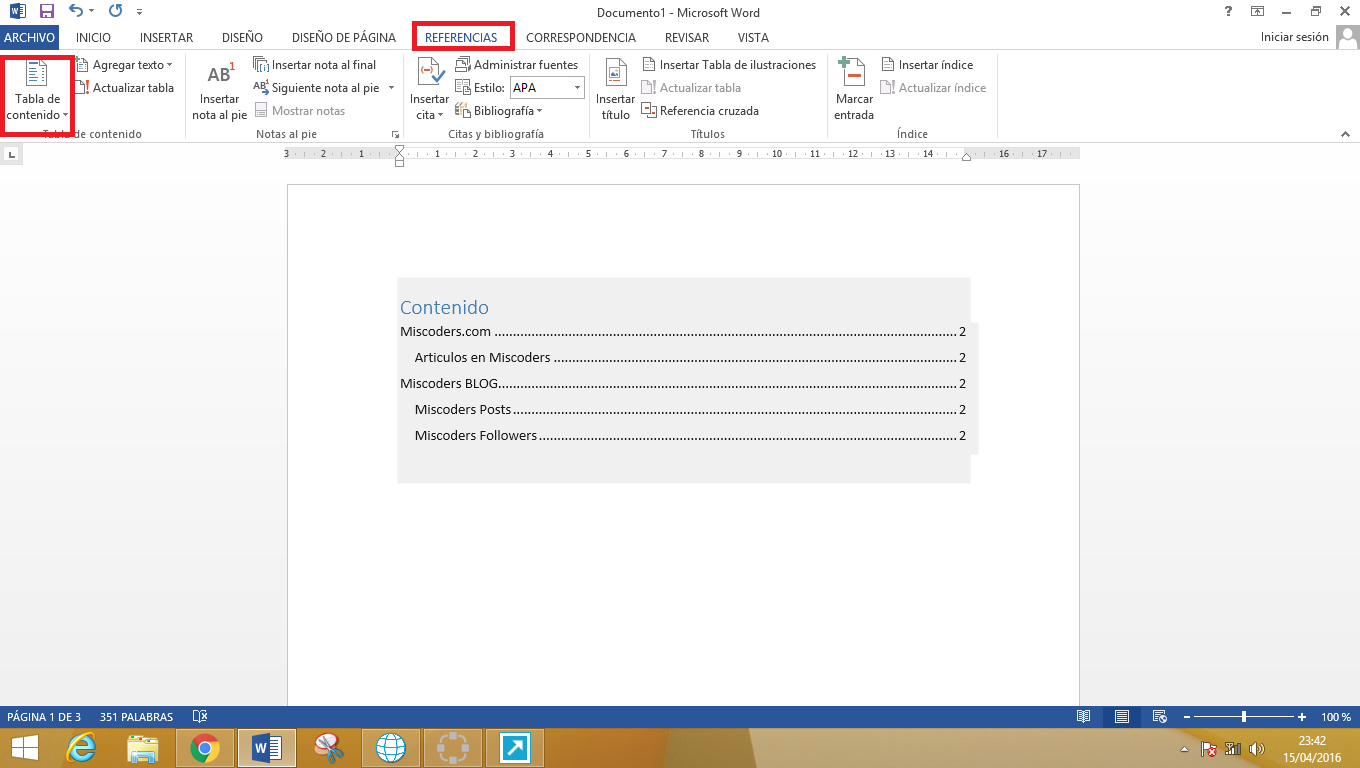Viewport: 1360px width, 768px height.
Task: Click the Iniciar sesión link
Action: (x=1296, y=36)
